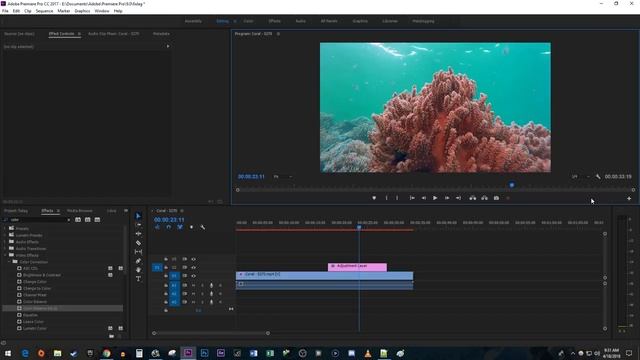Toggle V3 track output eye
640x360 pixels.
[x=193, y=259]
